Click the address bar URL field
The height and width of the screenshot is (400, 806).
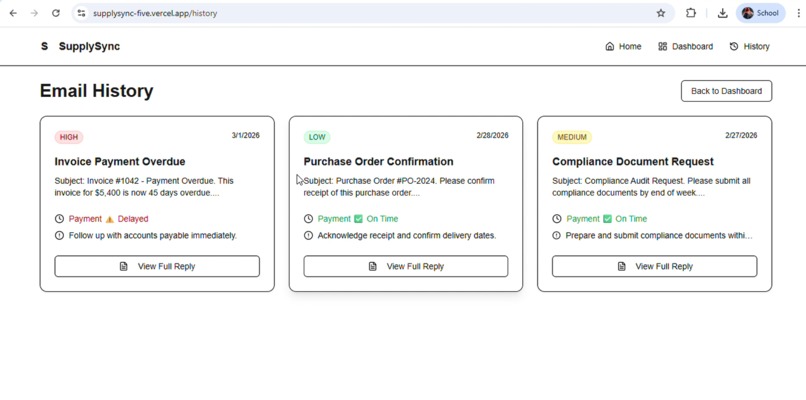[373, 13]
